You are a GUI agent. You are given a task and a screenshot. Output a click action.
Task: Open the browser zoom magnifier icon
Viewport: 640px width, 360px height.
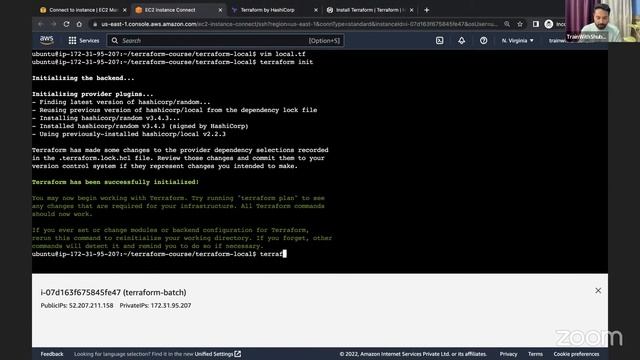[507, 24]
